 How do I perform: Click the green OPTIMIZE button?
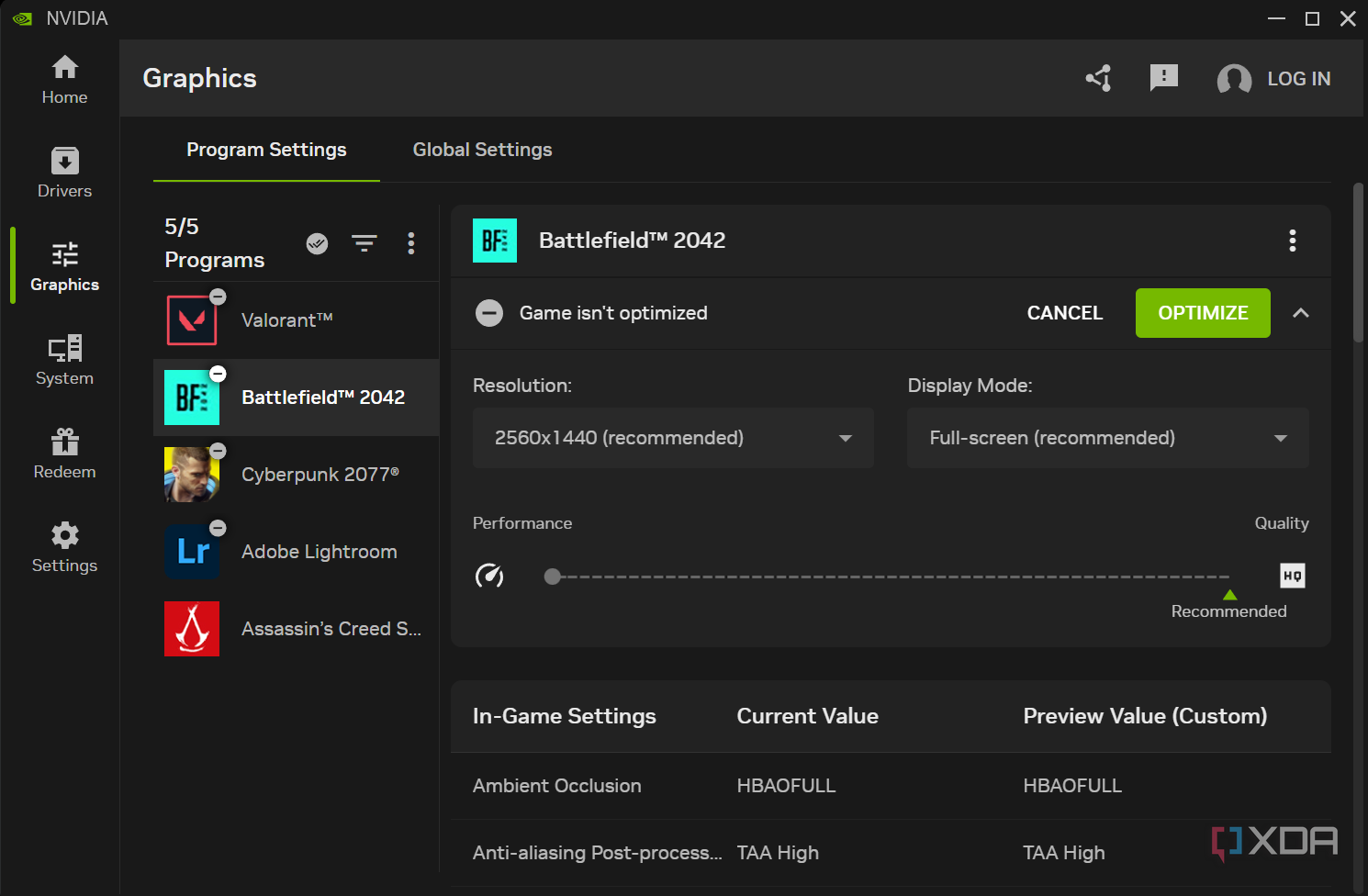[1202, 313]
